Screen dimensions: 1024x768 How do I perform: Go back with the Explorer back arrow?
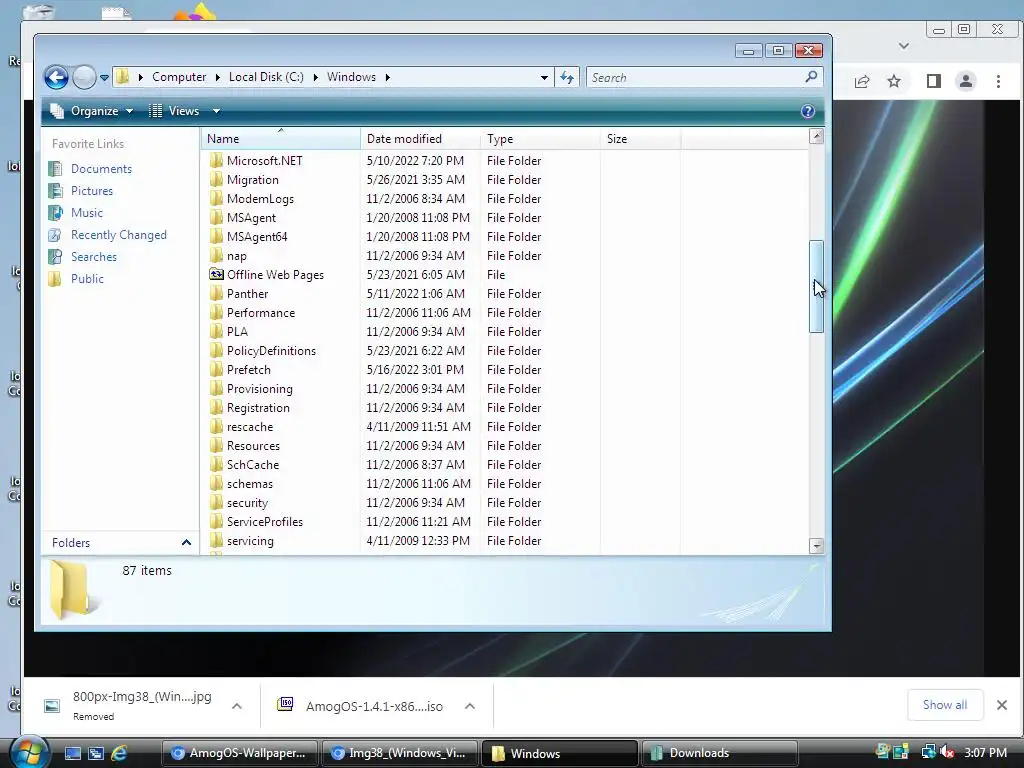pos(56,78)
